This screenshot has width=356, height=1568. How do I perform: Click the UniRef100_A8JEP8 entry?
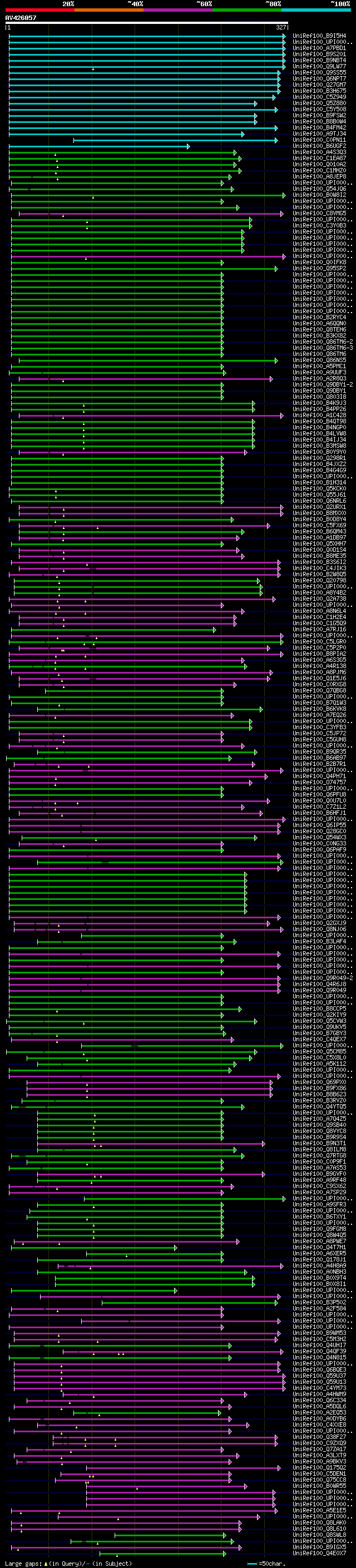[x=319, y=176]
